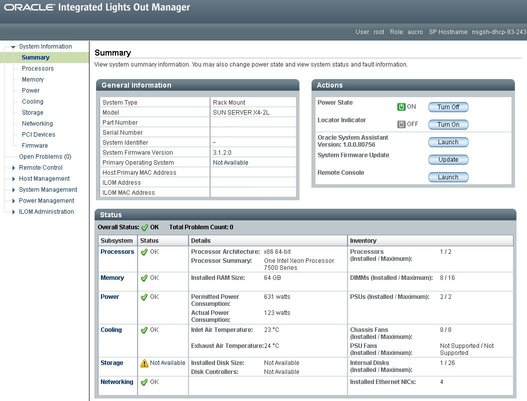Open the Firmware navigation item

35,146
